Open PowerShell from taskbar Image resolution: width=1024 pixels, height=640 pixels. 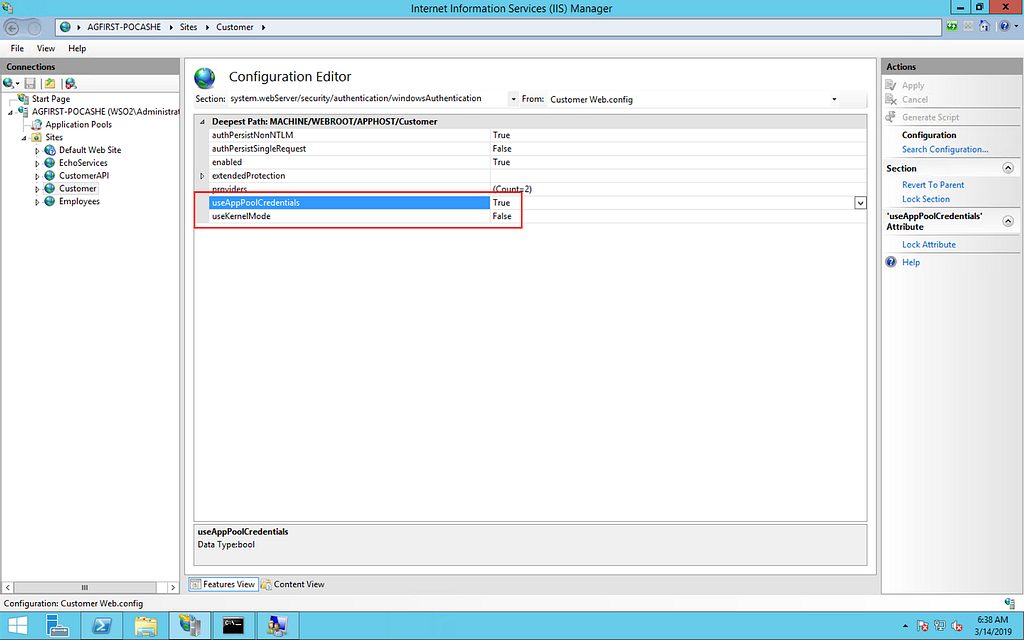click(102, 626)
